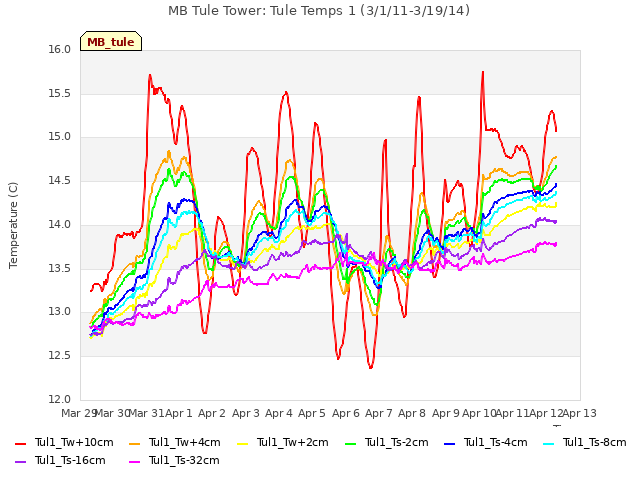
Task: Click the Apr 3 x-axis date label
Action: (246, 413)
